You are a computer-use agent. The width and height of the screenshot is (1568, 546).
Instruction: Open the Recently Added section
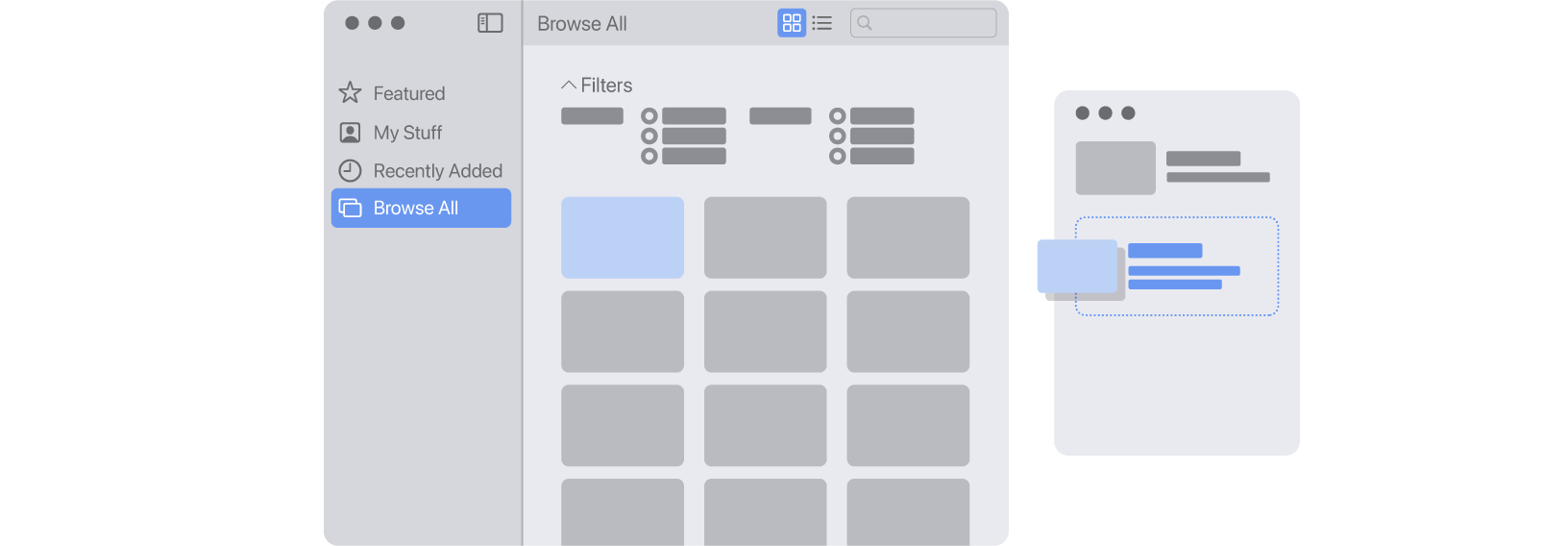coord(437,171)
